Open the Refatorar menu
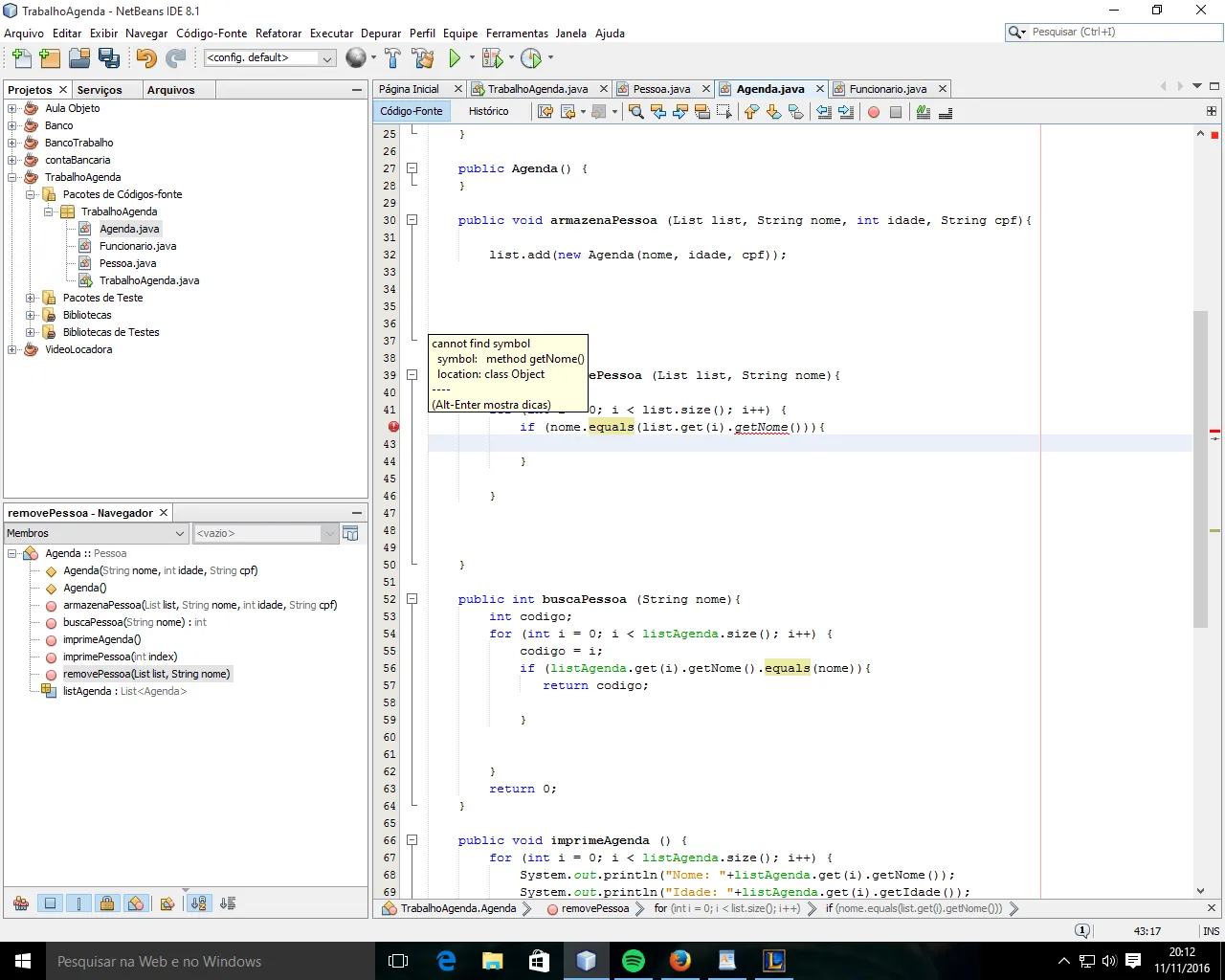Image resolution: width=1225 pixels, height=980 pixels. [278, 33]
